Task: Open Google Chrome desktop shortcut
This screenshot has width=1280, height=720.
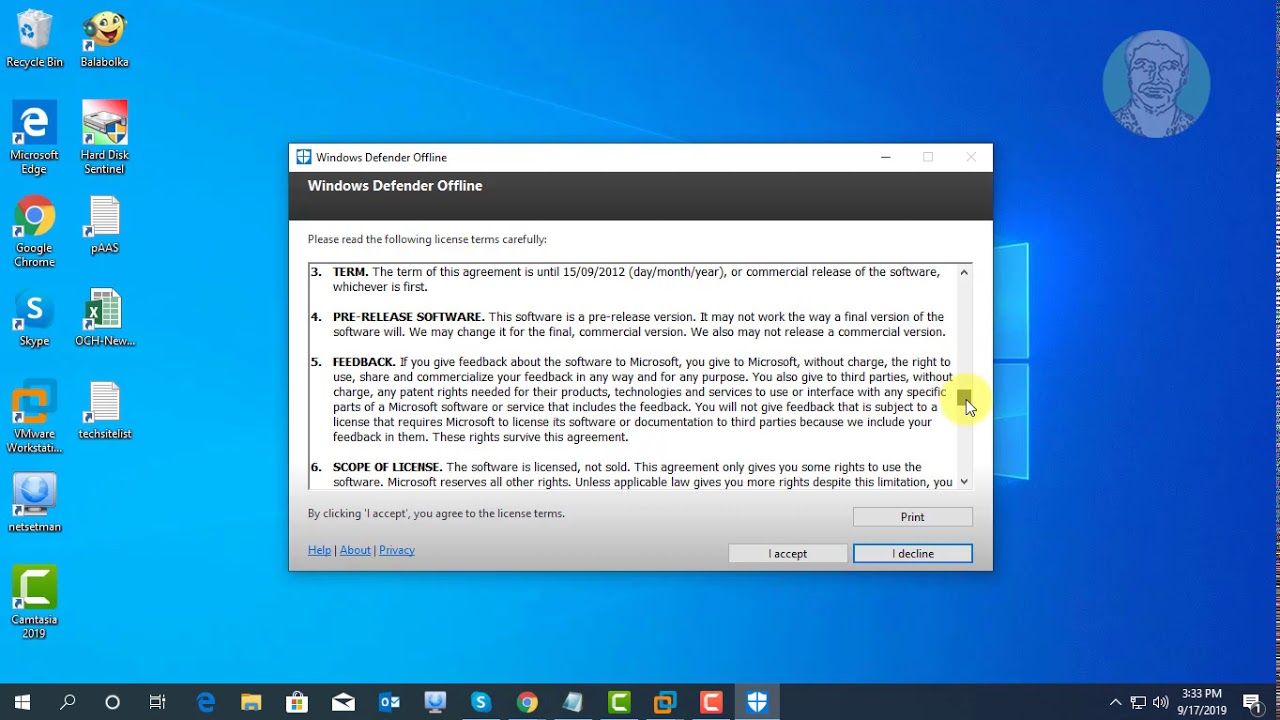Action: [34, 230]
